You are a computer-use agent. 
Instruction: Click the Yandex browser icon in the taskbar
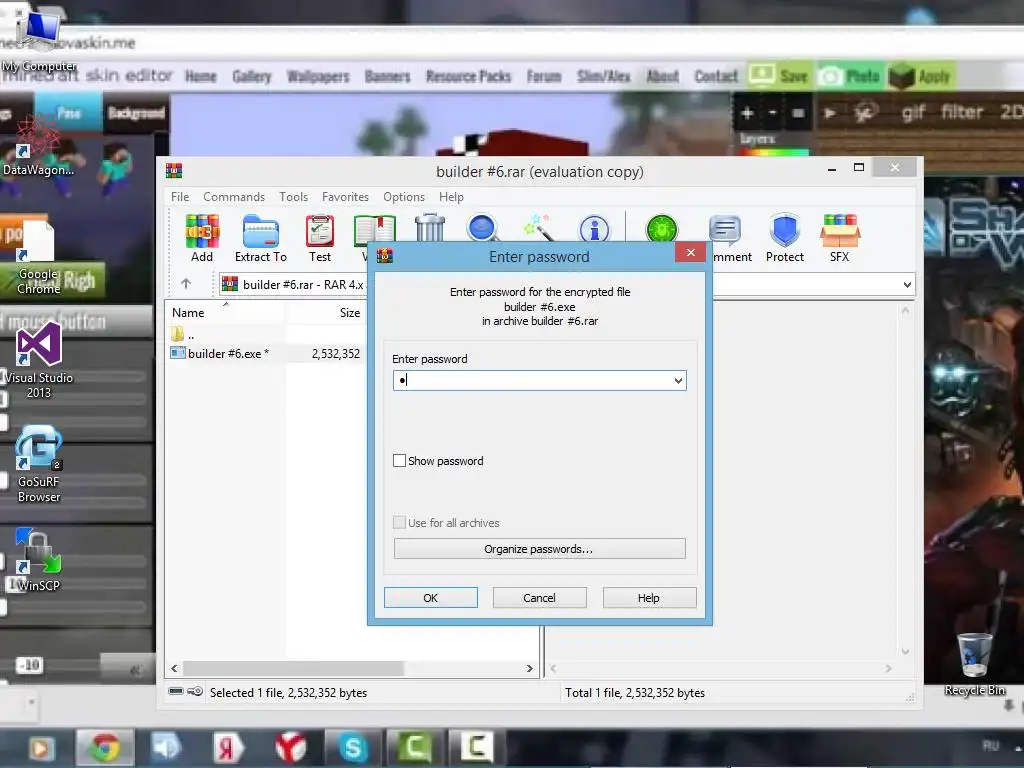tap(291, 748)
